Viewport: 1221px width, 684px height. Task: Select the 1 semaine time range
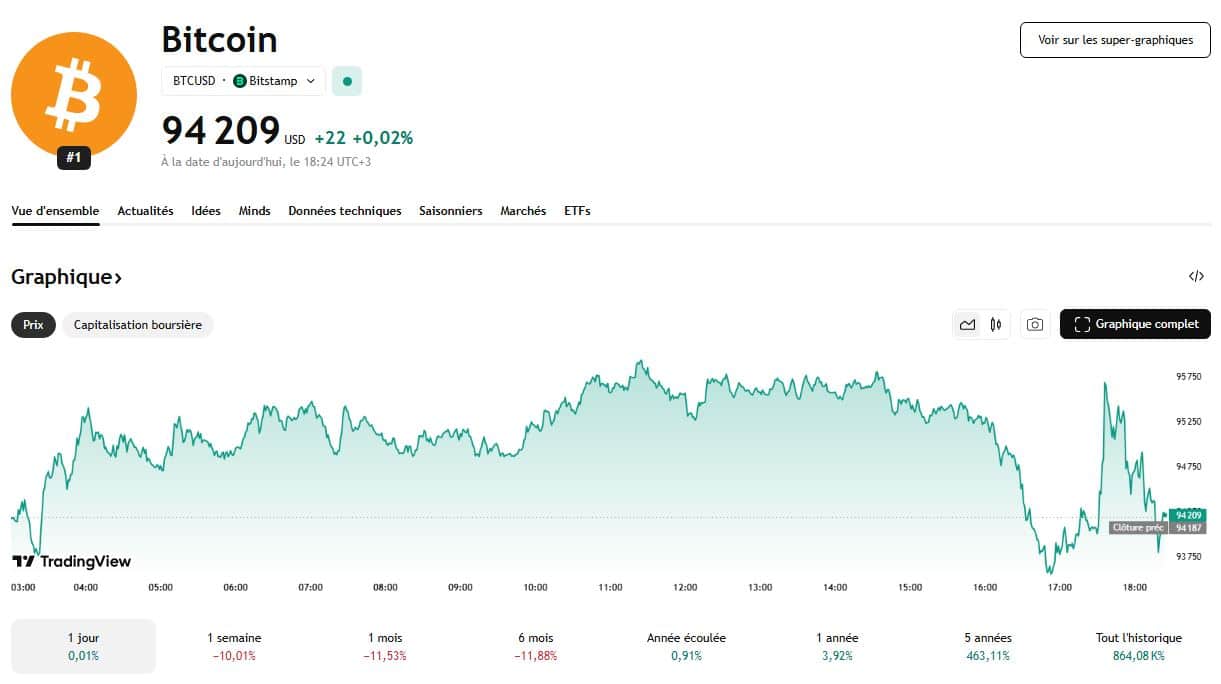coord(233,646)
